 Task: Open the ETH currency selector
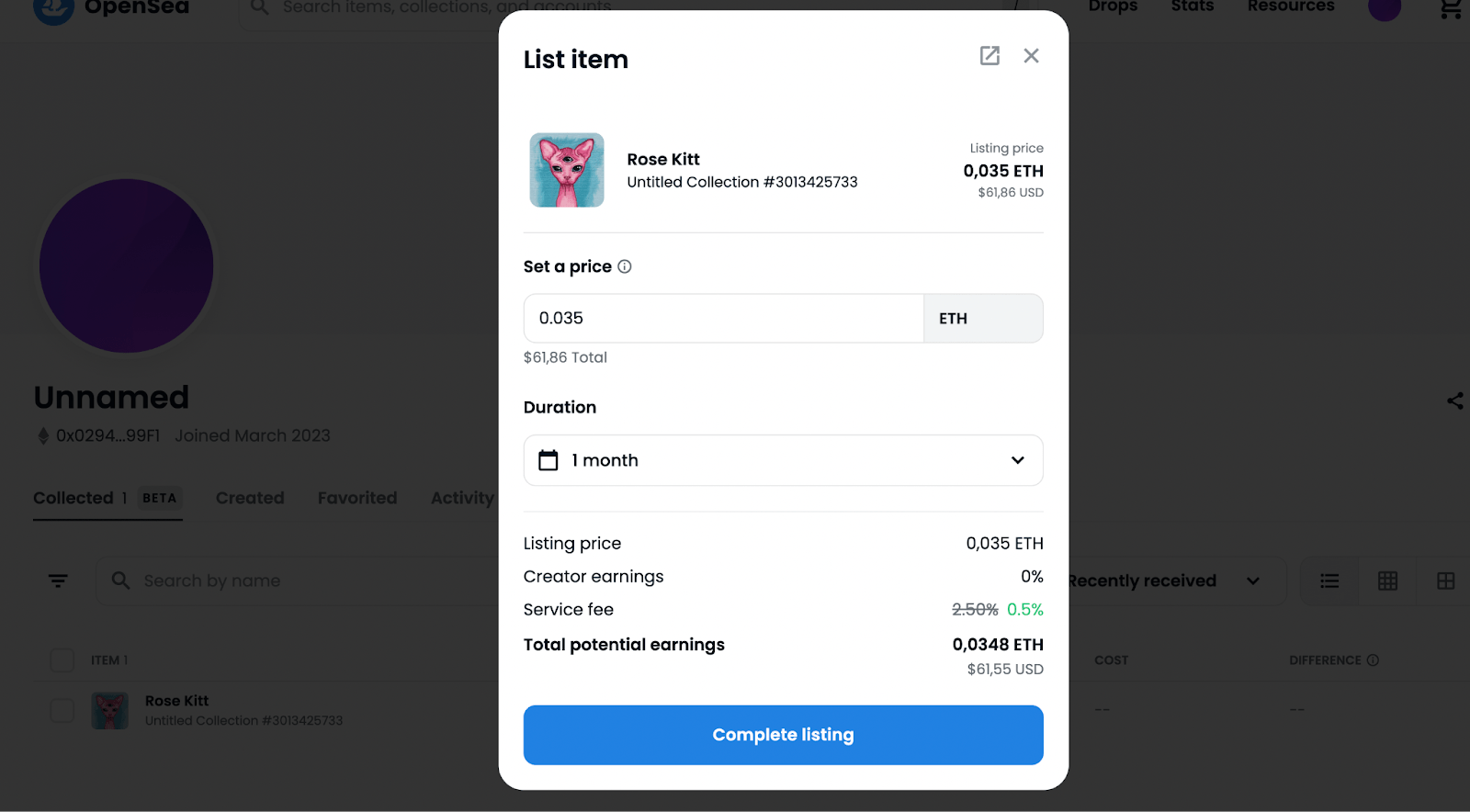click(x=982, y=319)
